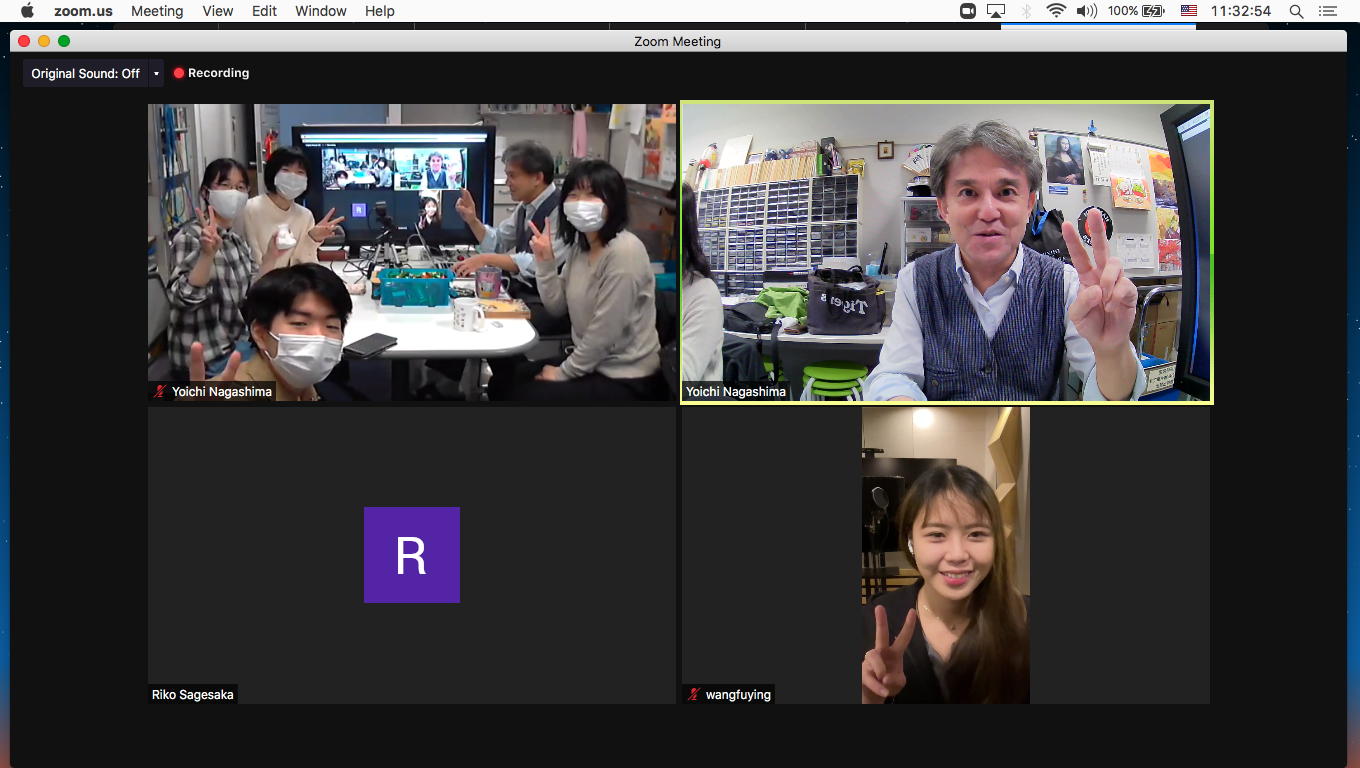Image resolution: width=1360 pixels, height=768 pixels.
Task: Expand the Original Sound dropdown arrow
Action: [x=156, y=73]
